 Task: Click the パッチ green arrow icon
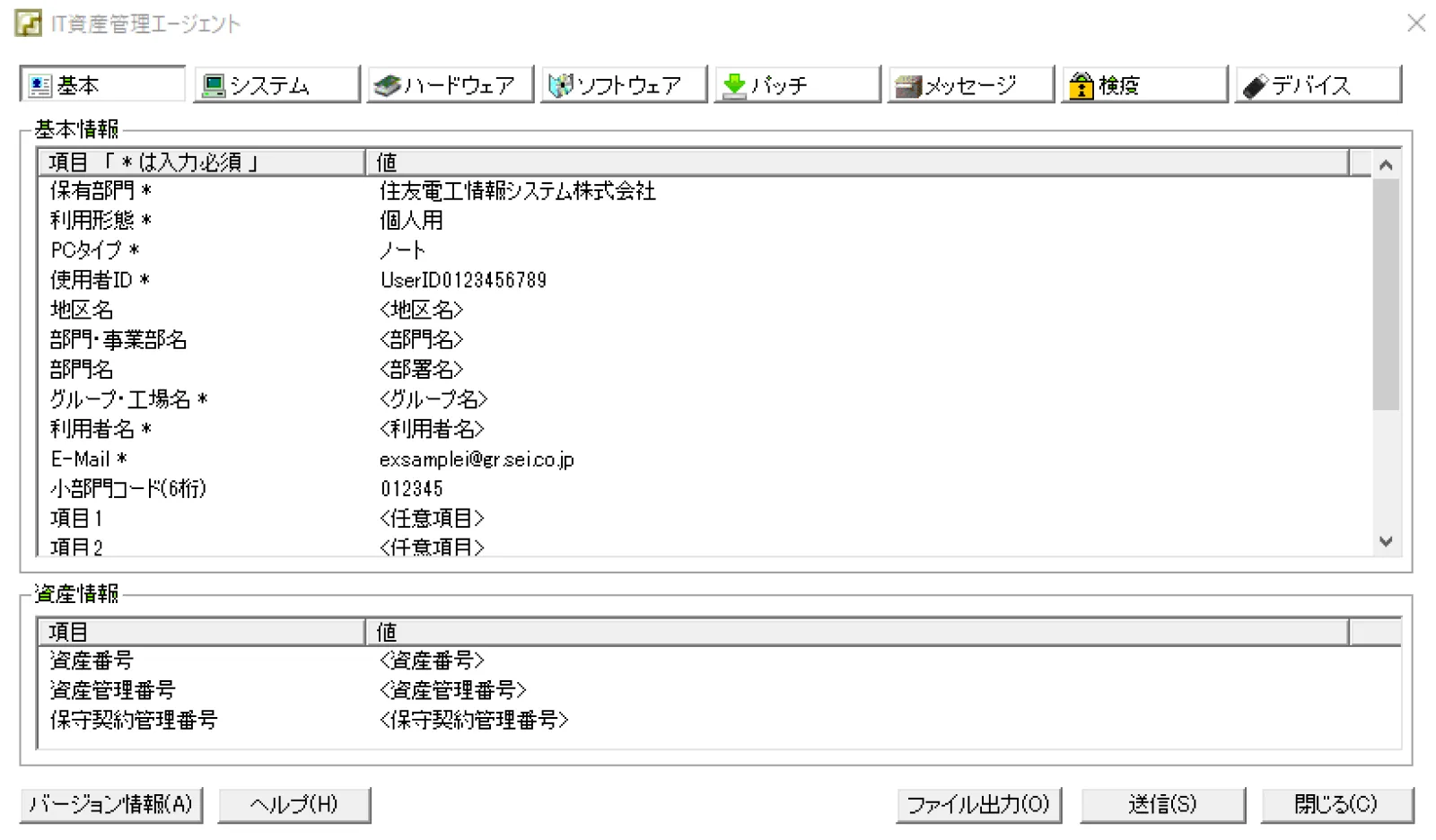point(734,85)
